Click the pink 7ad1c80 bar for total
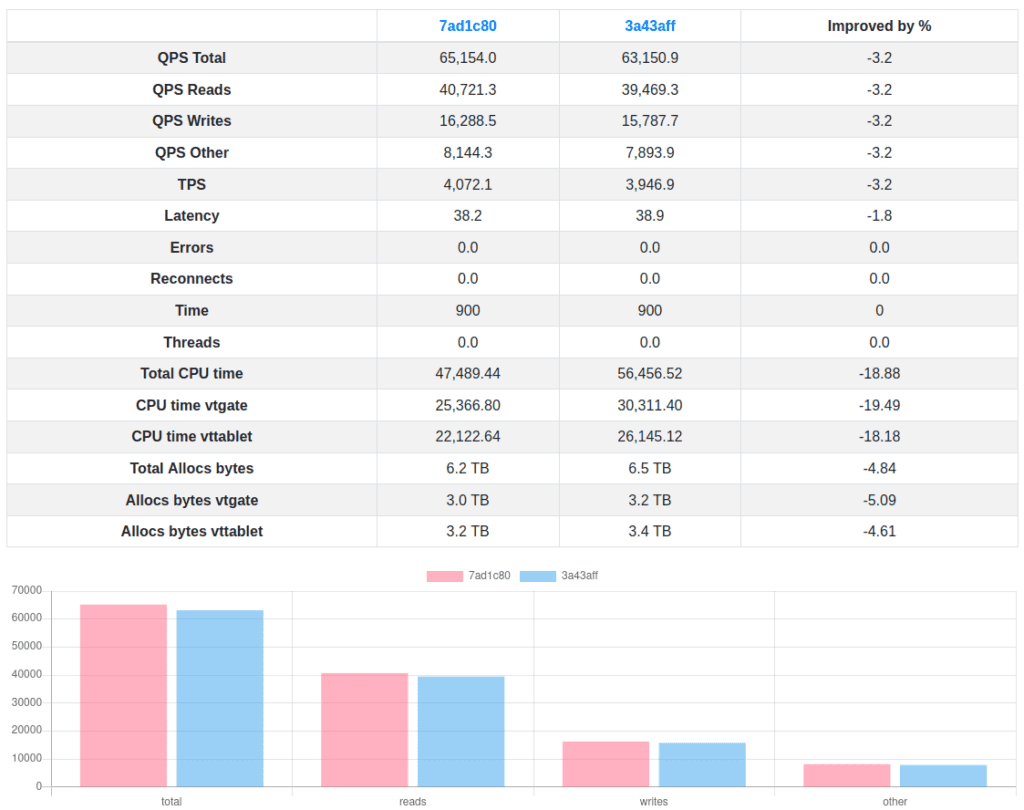This screenshot has width=1024, height=810. pyautogui.click(x=123, y=695)
